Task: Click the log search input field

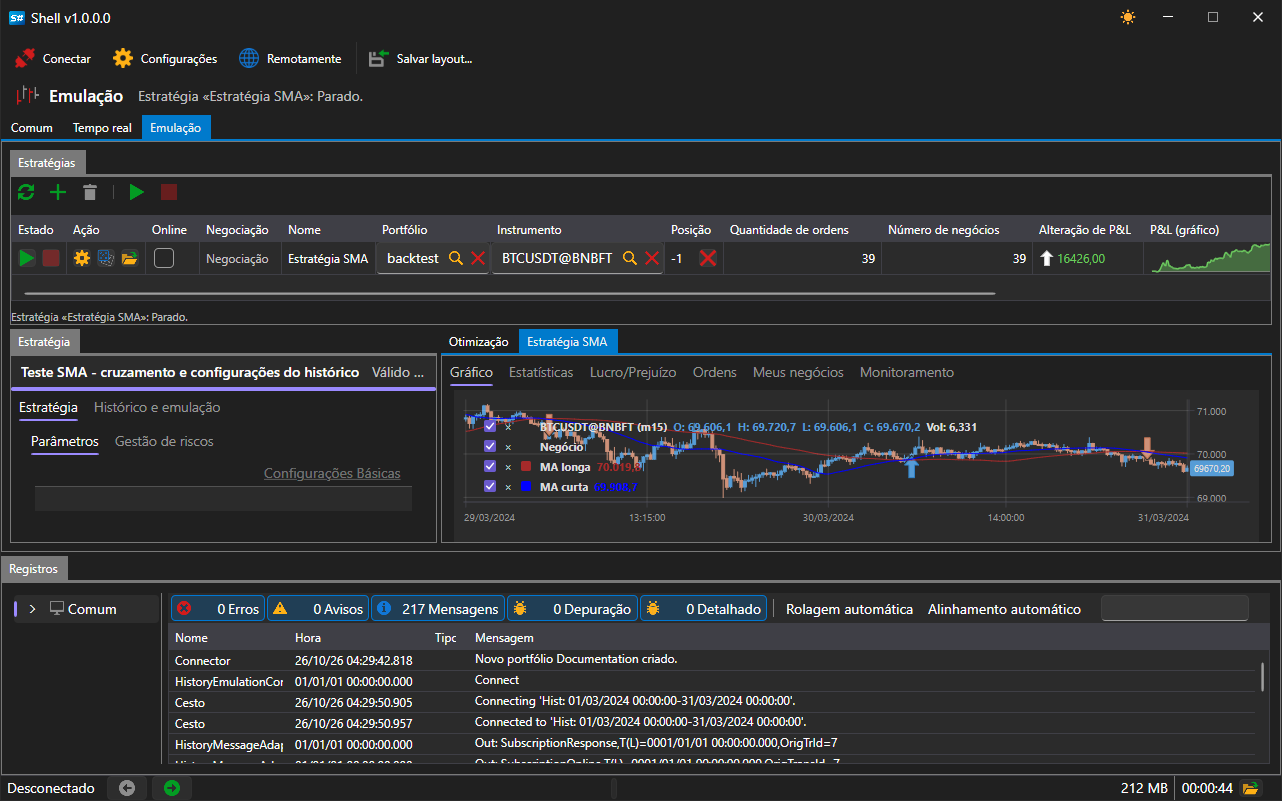Action: tap(1175, 608)
